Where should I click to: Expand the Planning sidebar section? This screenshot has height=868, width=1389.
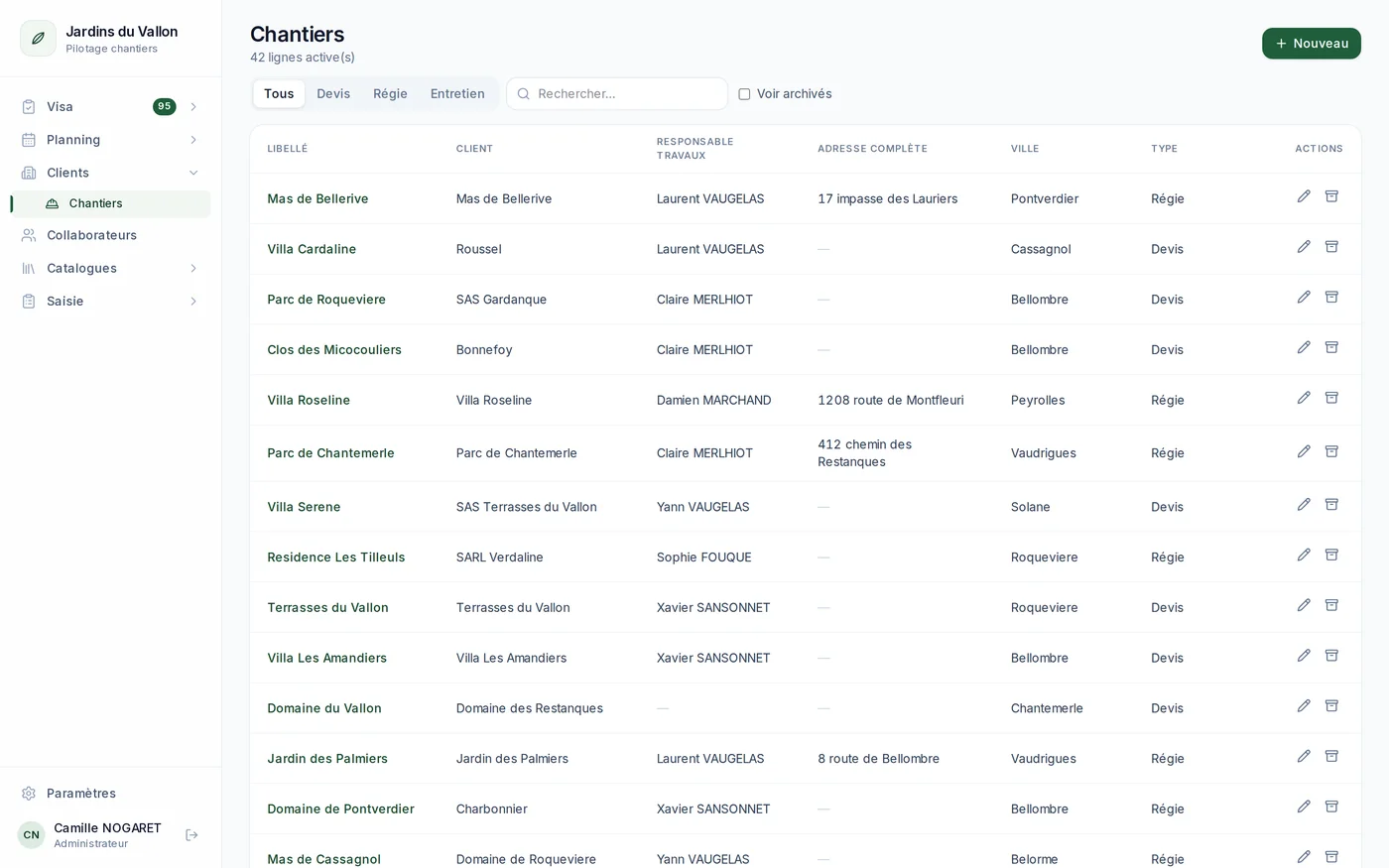193,140
